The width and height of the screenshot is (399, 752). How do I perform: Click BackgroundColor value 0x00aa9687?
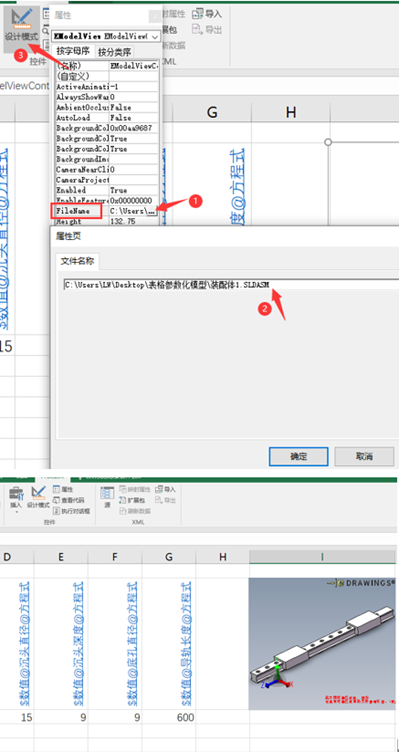[x=133, y=129]
